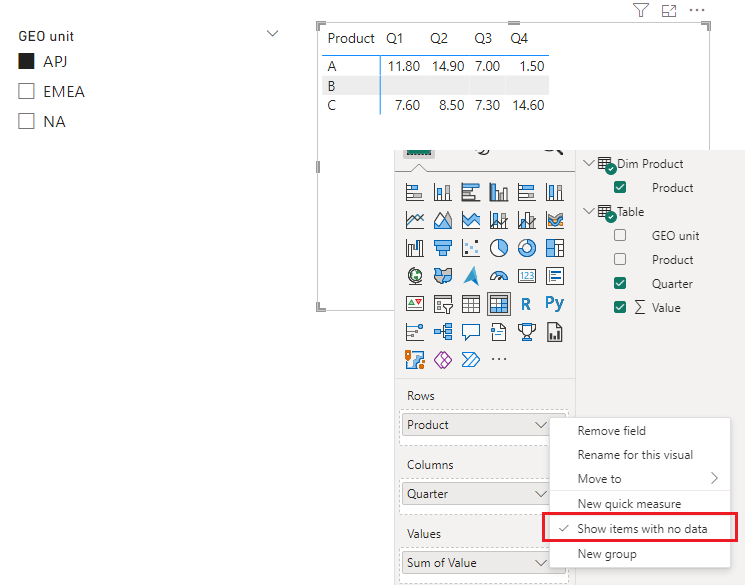The height and width of the screenshot is (585, 750).
Task: Click the Q1 column header
Action: click(395, 38)
